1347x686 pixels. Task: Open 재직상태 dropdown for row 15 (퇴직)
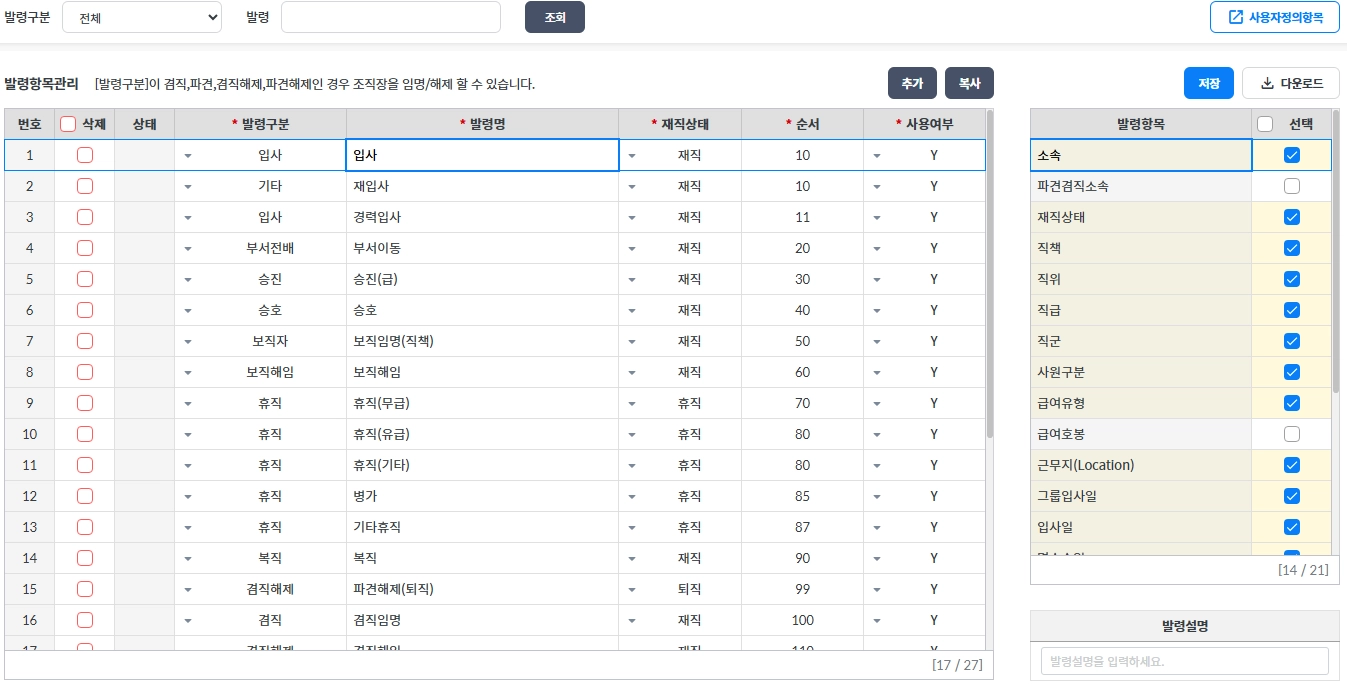tap(632, 590)
